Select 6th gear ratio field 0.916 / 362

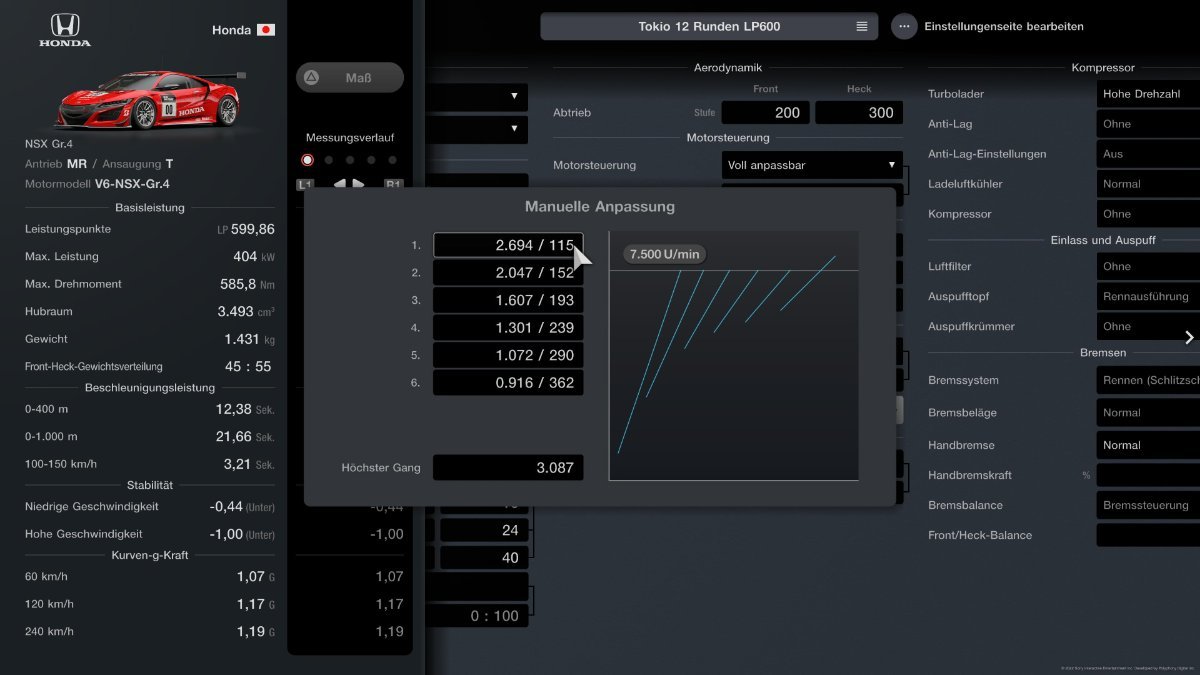pos(508,382)
